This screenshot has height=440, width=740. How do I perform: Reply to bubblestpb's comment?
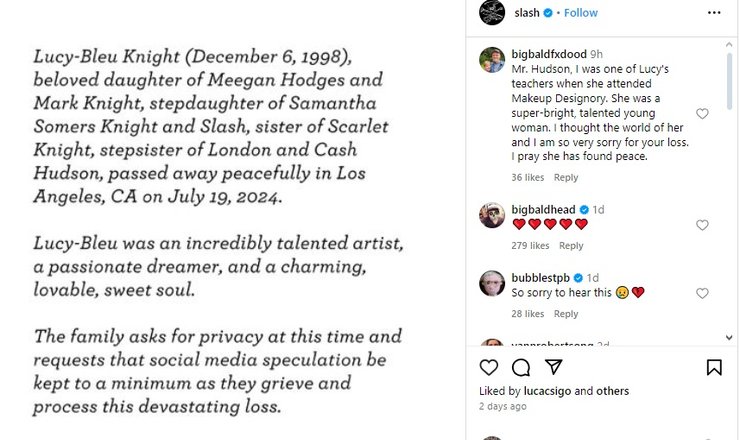coord(566,314)
